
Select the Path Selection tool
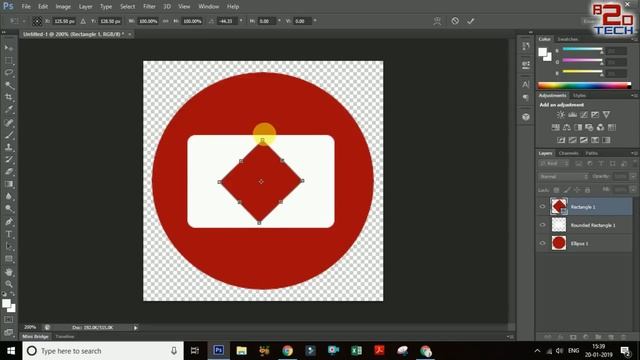[x=9, y=247]
